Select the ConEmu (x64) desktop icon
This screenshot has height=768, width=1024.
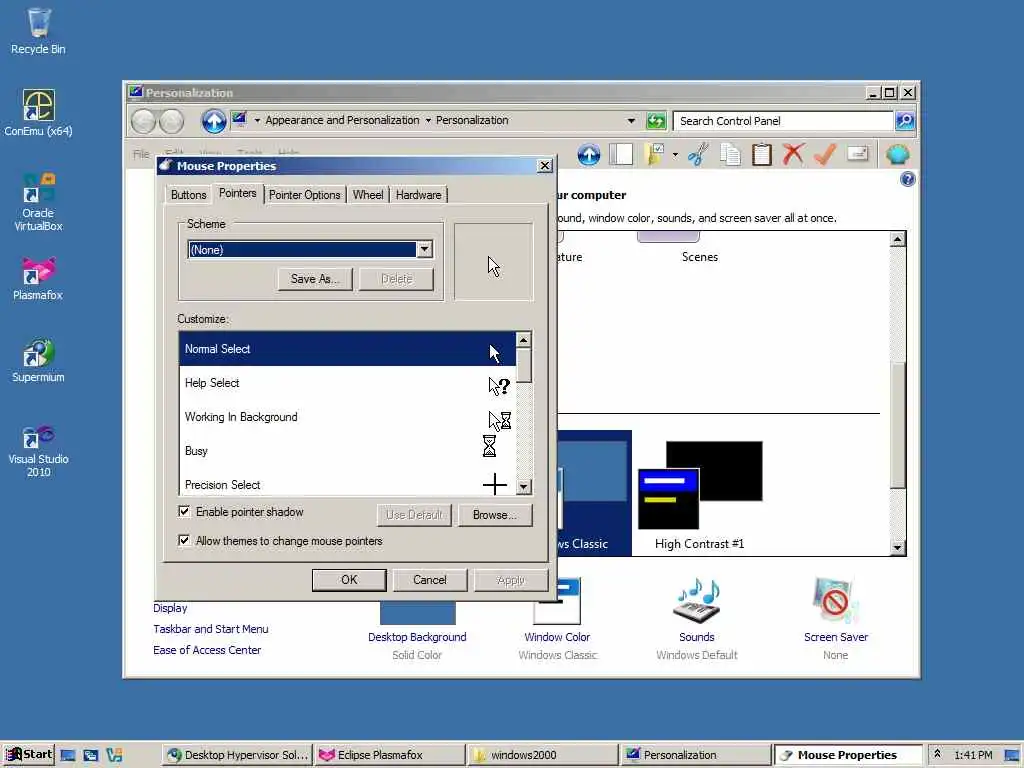[x=38, y=113]
